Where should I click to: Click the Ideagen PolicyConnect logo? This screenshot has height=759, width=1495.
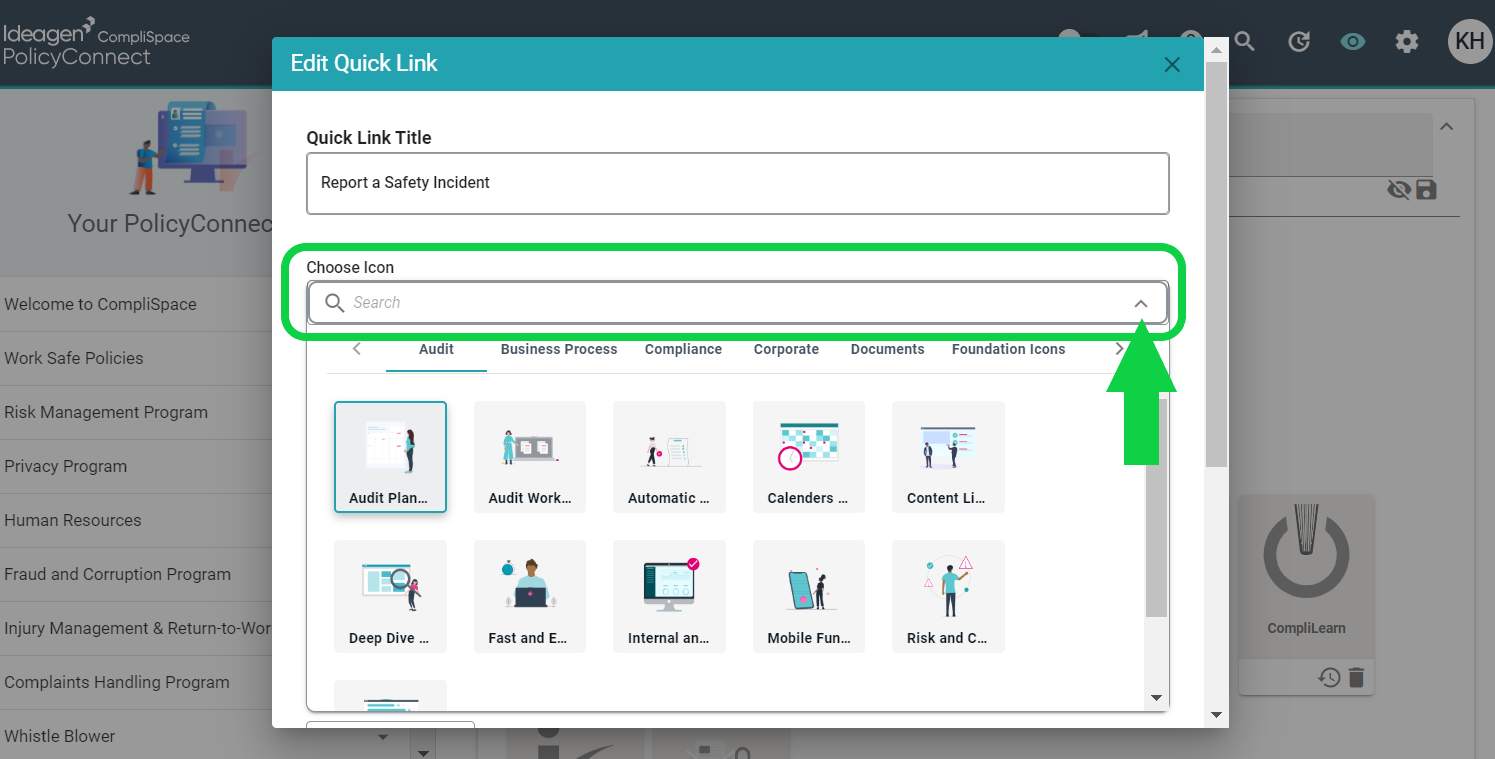[96, 42]
